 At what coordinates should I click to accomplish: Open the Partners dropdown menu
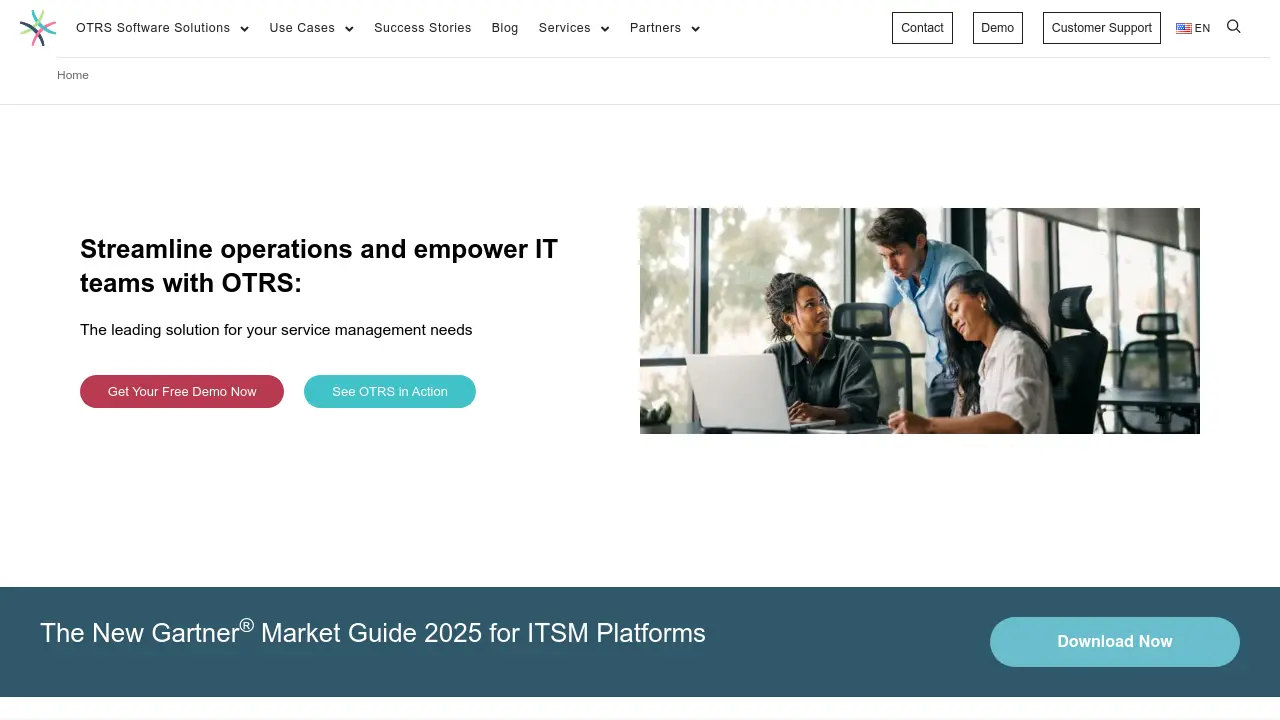pos(655,28)
